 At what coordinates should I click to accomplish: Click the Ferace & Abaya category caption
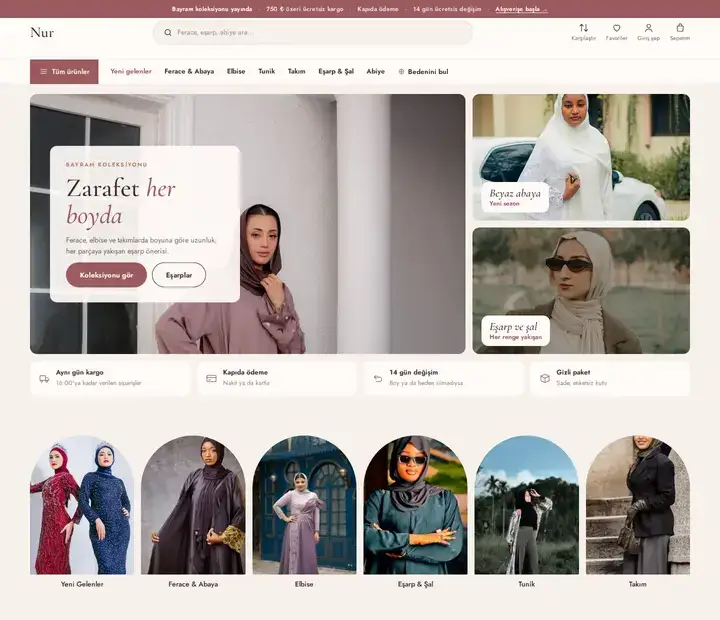coord(193,584)
